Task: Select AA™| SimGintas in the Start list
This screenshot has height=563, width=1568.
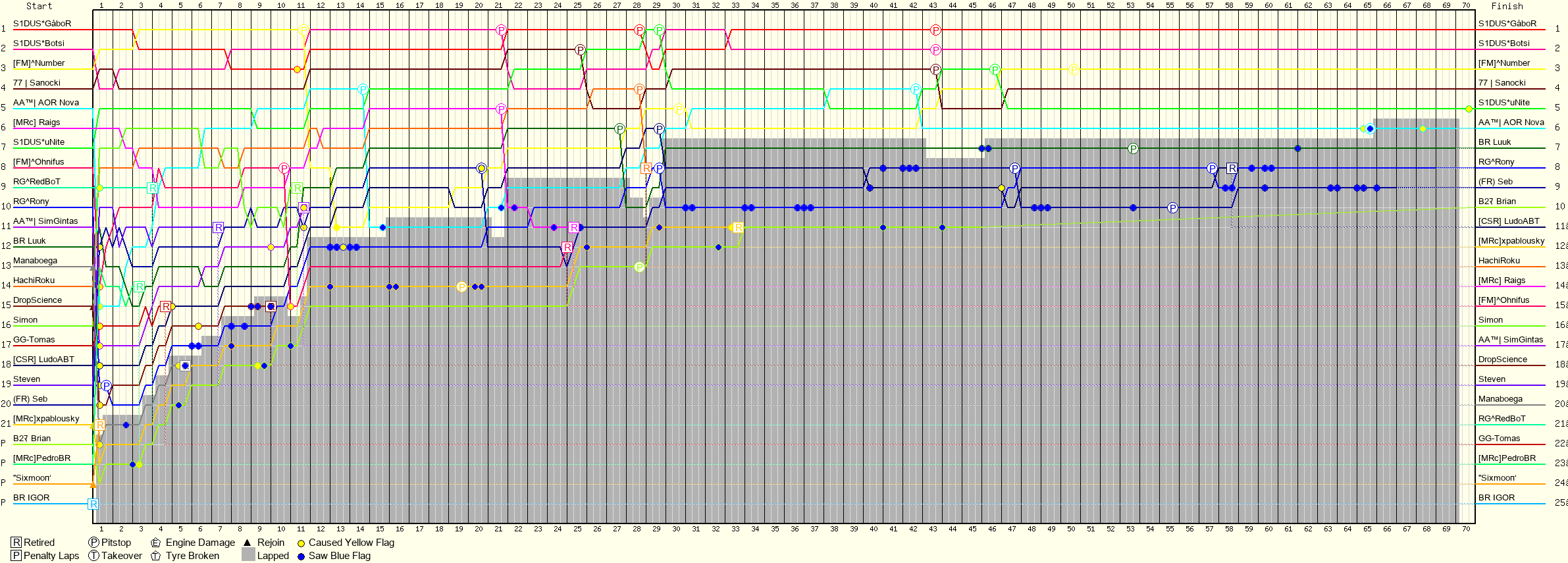Action: pyautogui.click(x=45, y=221)
